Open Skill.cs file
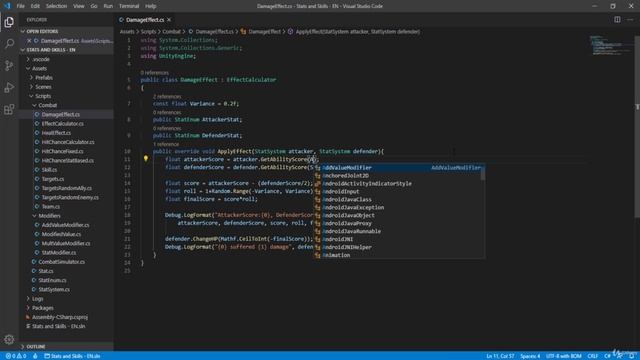Viewport: 640px width, 360px height. 49,169
